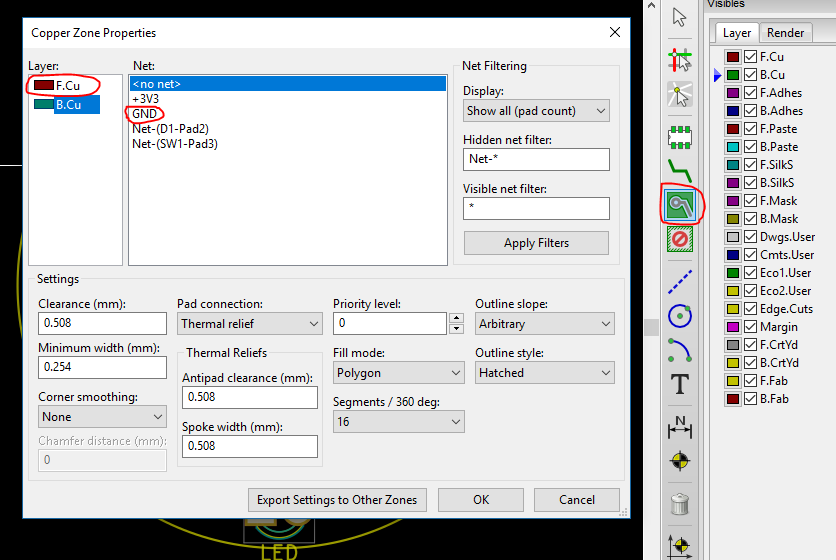
Task: Open the Pad connection dropdown
Action: tap(250, 324)
